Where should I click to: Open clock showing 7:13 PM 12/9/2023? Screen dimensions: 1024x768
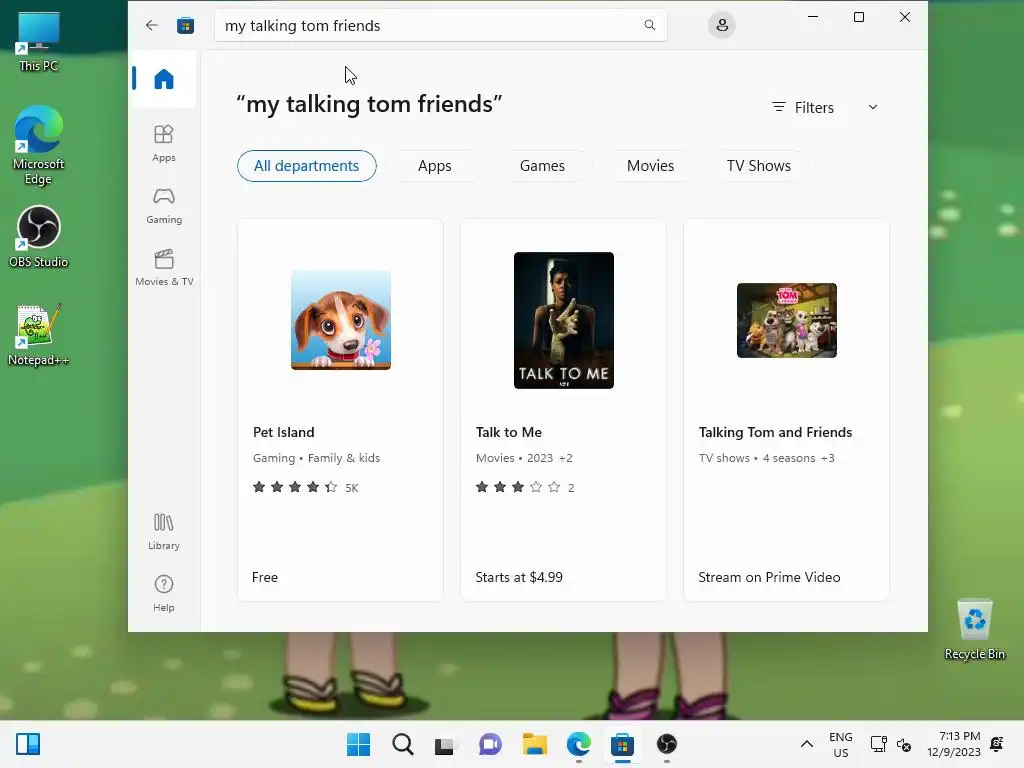pos(953,744)
